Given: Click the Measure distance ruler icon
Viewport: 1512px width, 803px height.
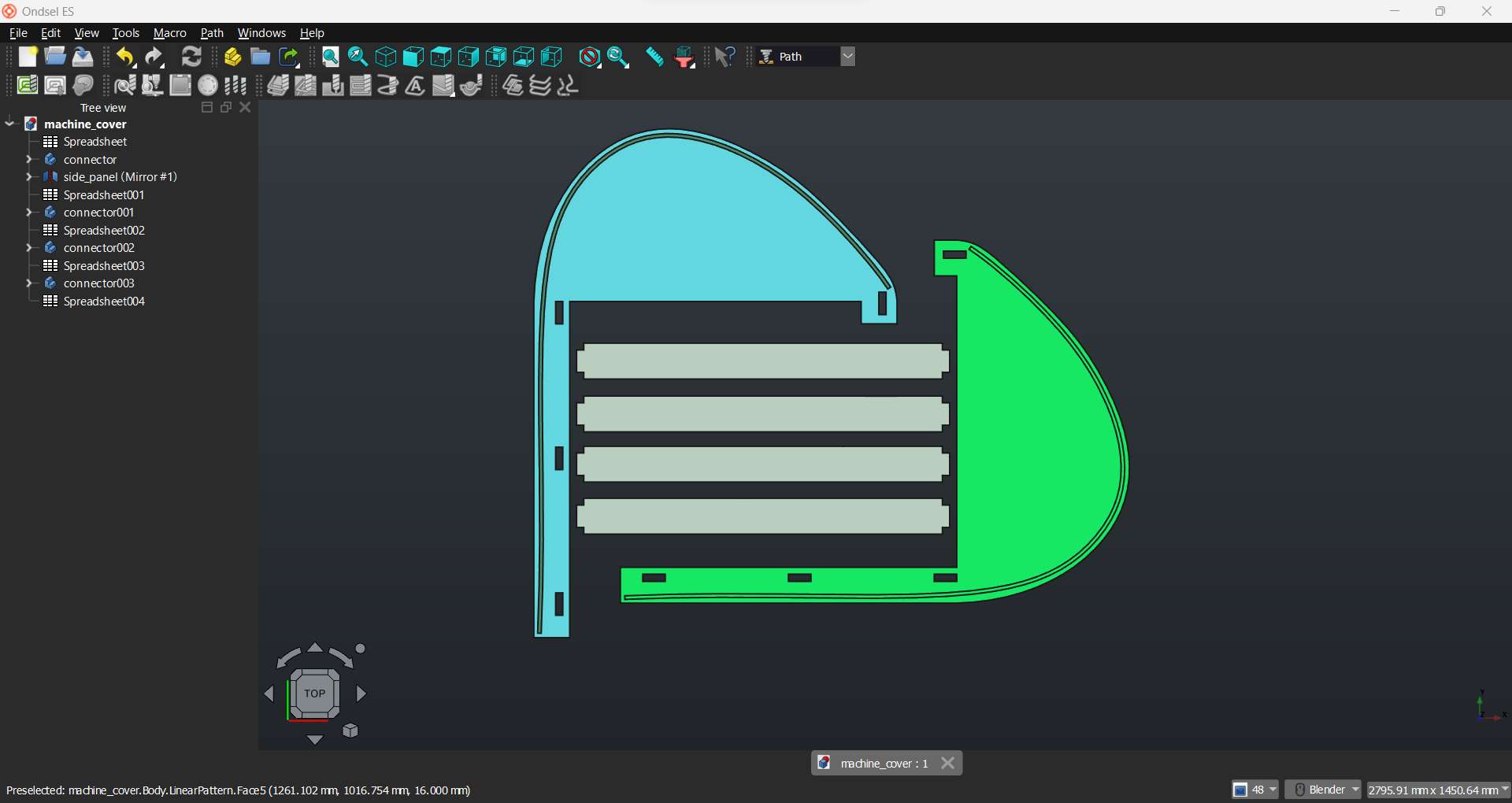Looking at the screenshot, I should coord(654,57).
